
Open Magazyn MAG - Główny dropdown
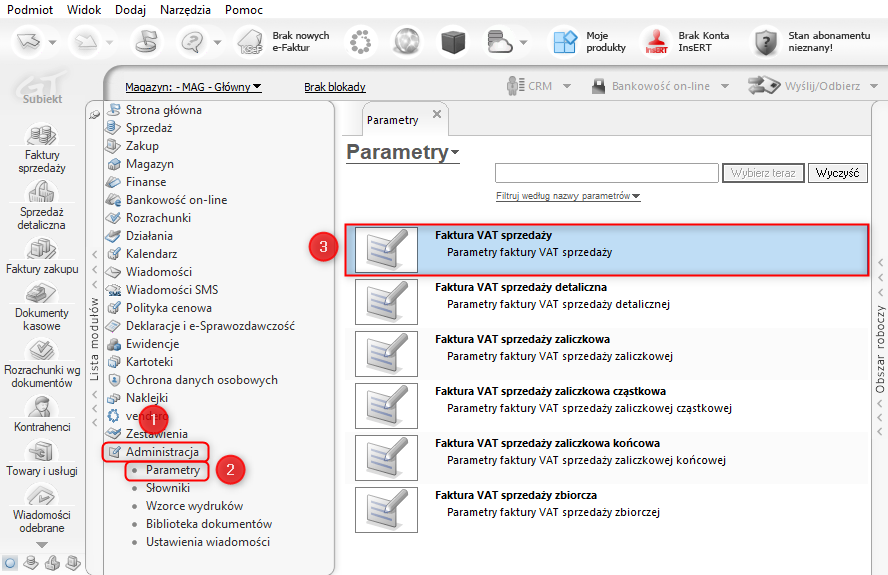[193, 87]
